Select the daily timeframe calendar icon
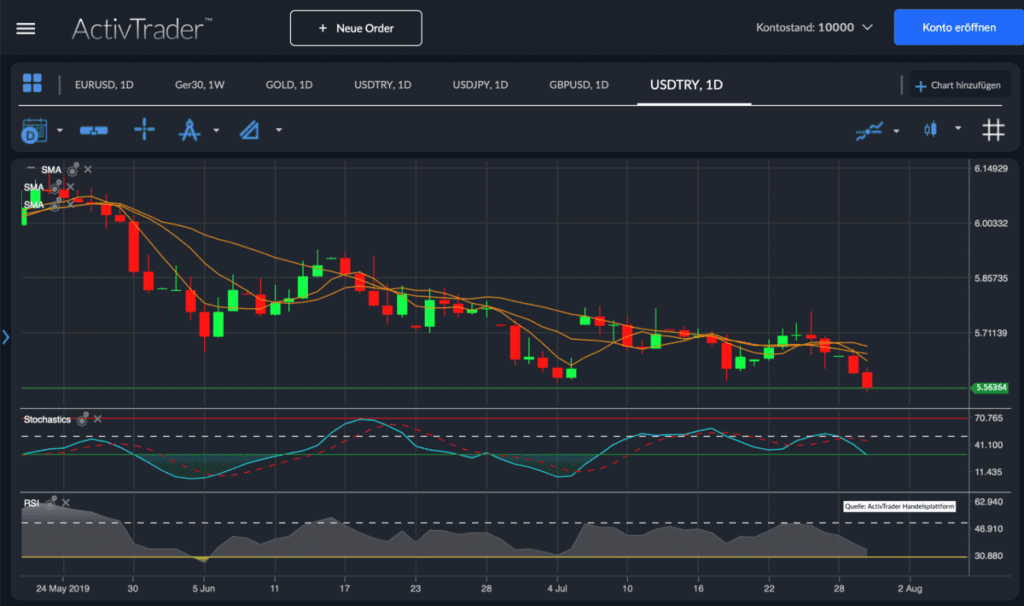The image size is (1024, 606). pos(34,131)
